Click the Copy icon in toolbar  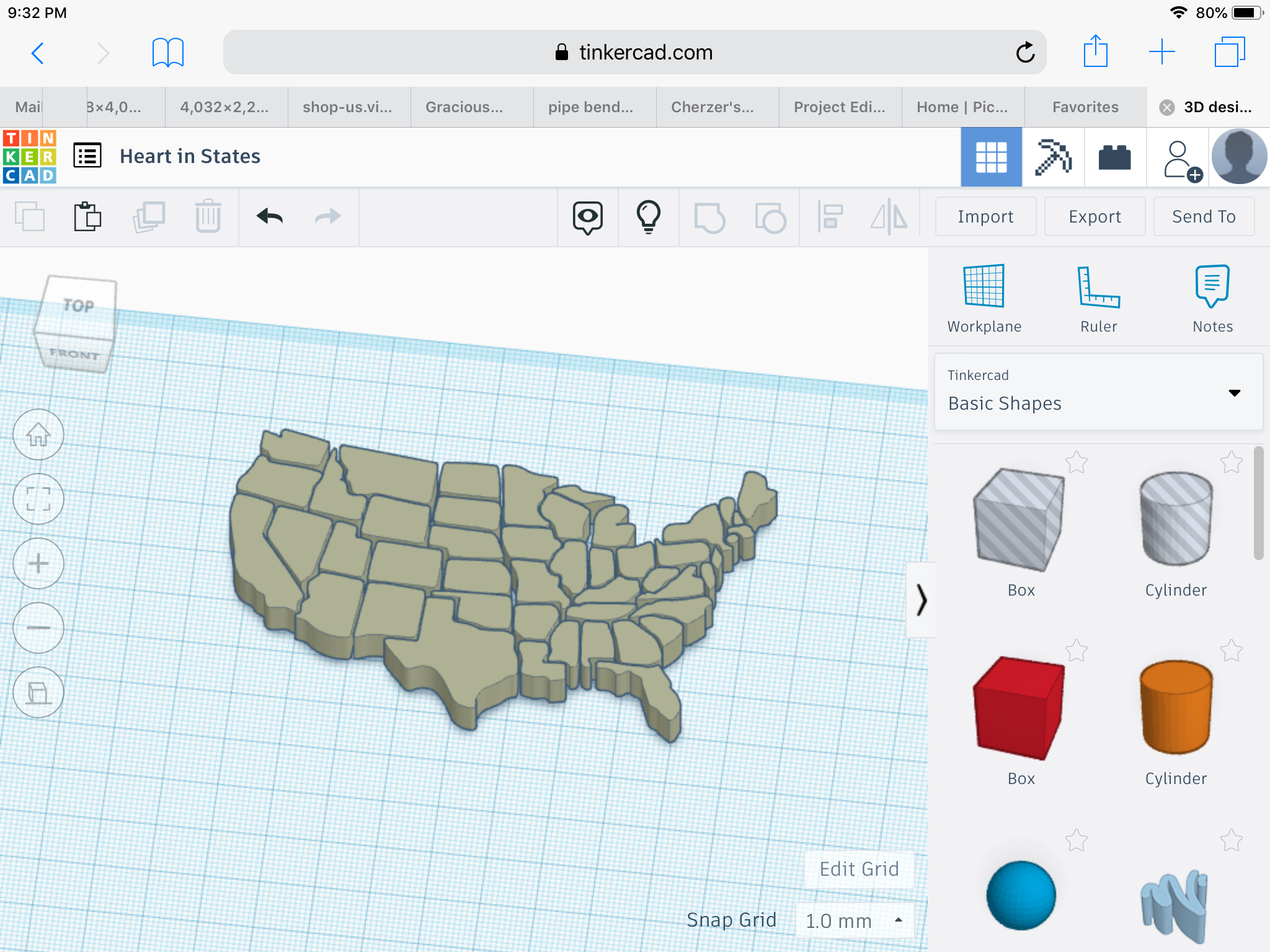(x=30, y=216)
